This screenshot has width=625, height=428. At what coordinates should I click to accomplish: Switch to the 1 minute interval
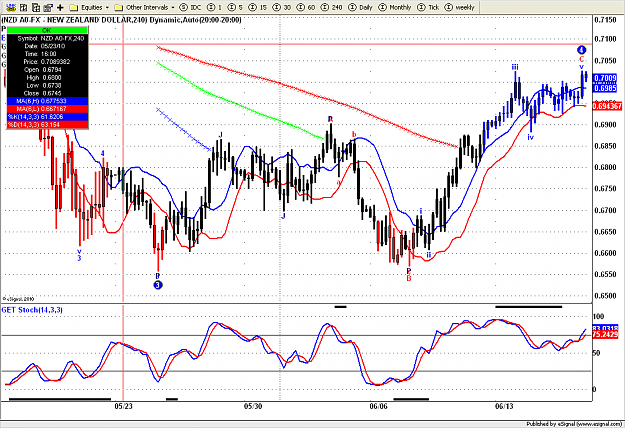click(214, 7)
